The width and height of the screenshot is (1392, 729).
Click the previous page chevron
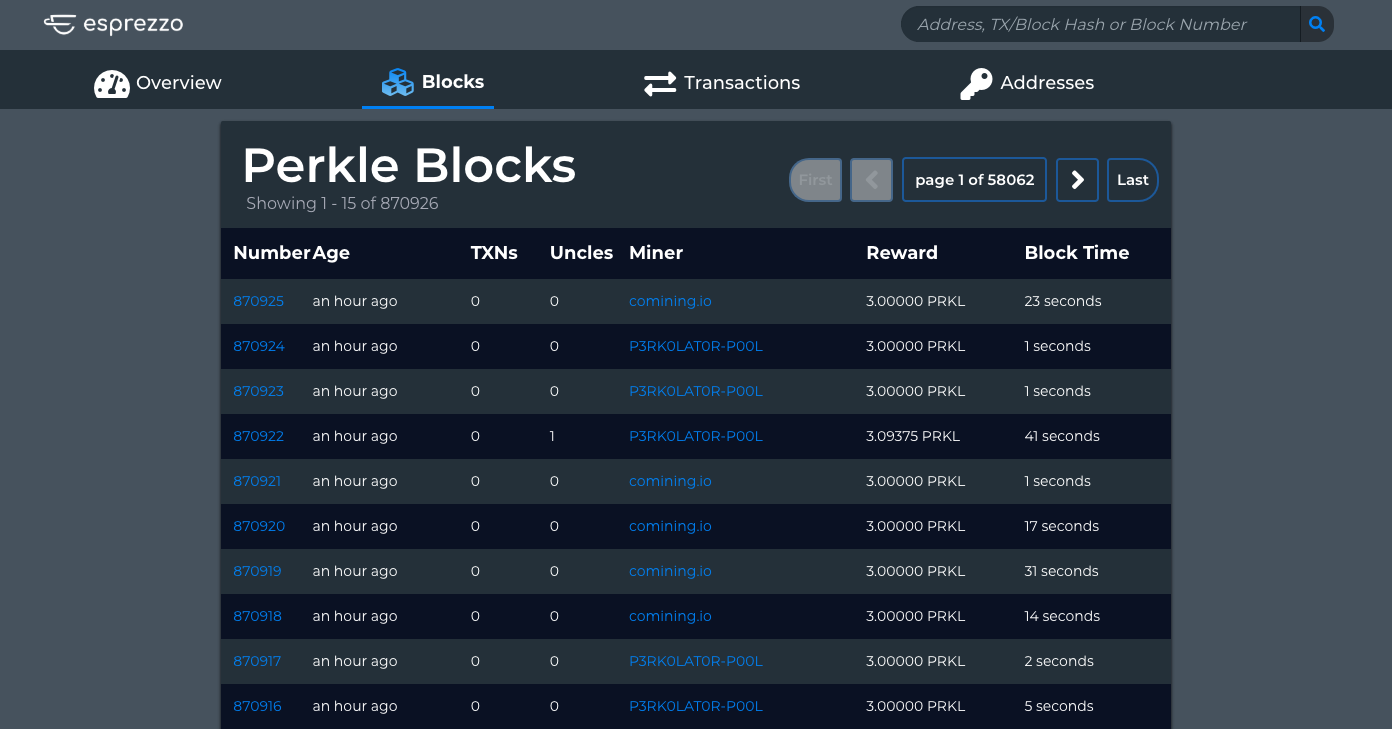click(x=871, y=180)
